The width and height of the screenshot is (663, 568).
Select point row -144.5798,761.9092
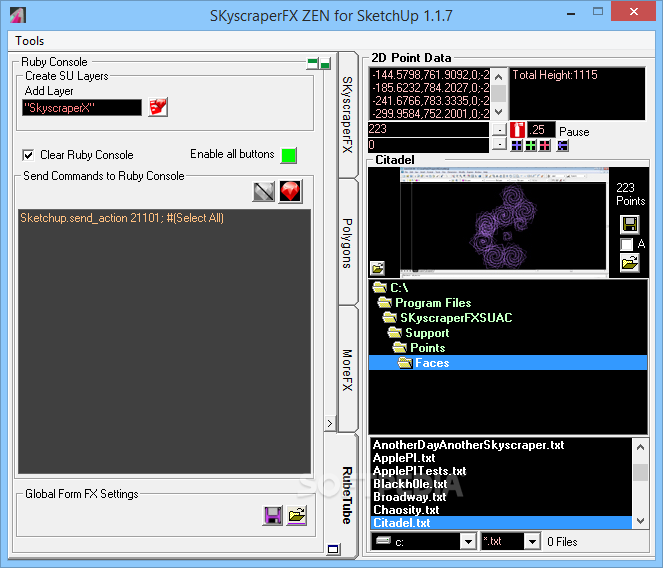point(430,75)
